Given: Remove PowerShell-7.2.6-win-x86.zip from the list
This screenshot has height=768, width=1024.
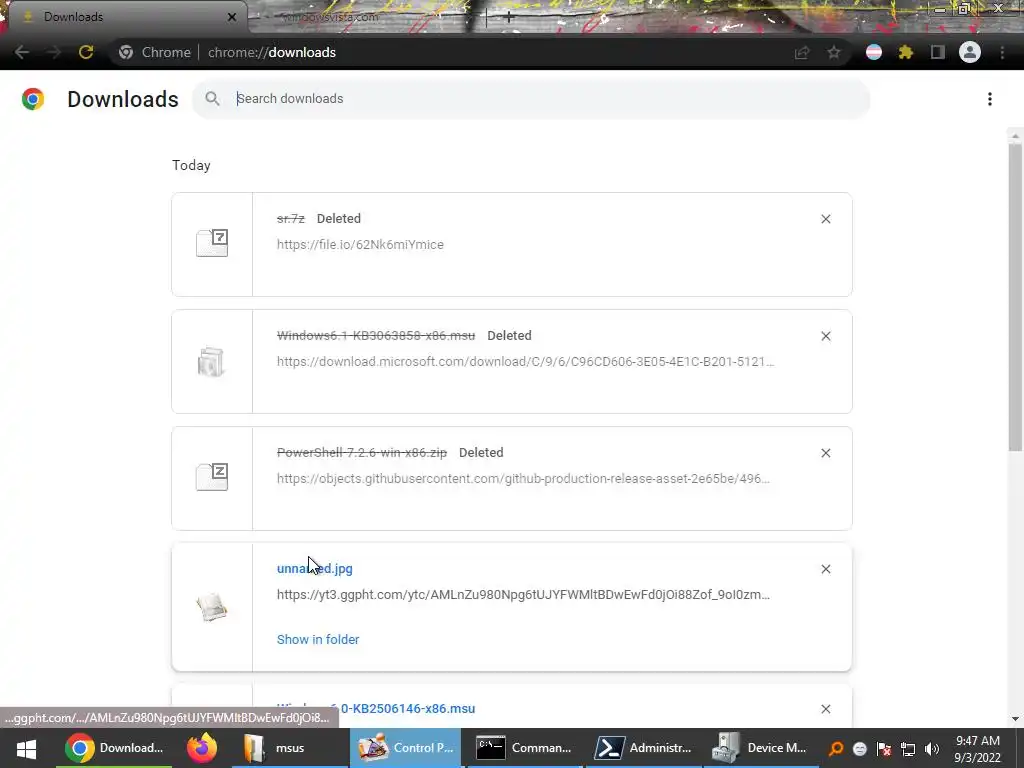Looking at the screenshot, I should [x=825, y=453].
